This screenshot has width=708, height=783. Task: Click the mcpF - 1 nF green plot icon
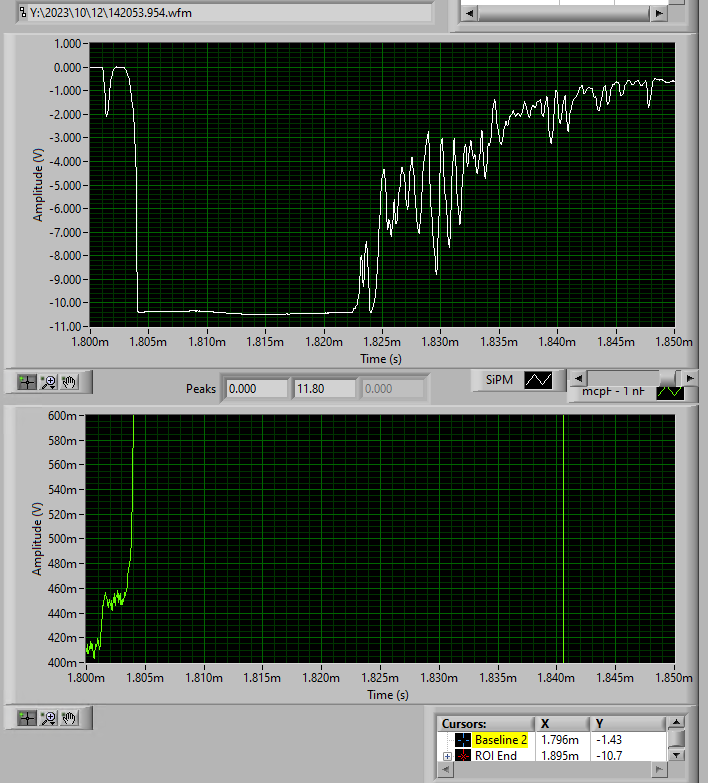[x=670, y=392]
